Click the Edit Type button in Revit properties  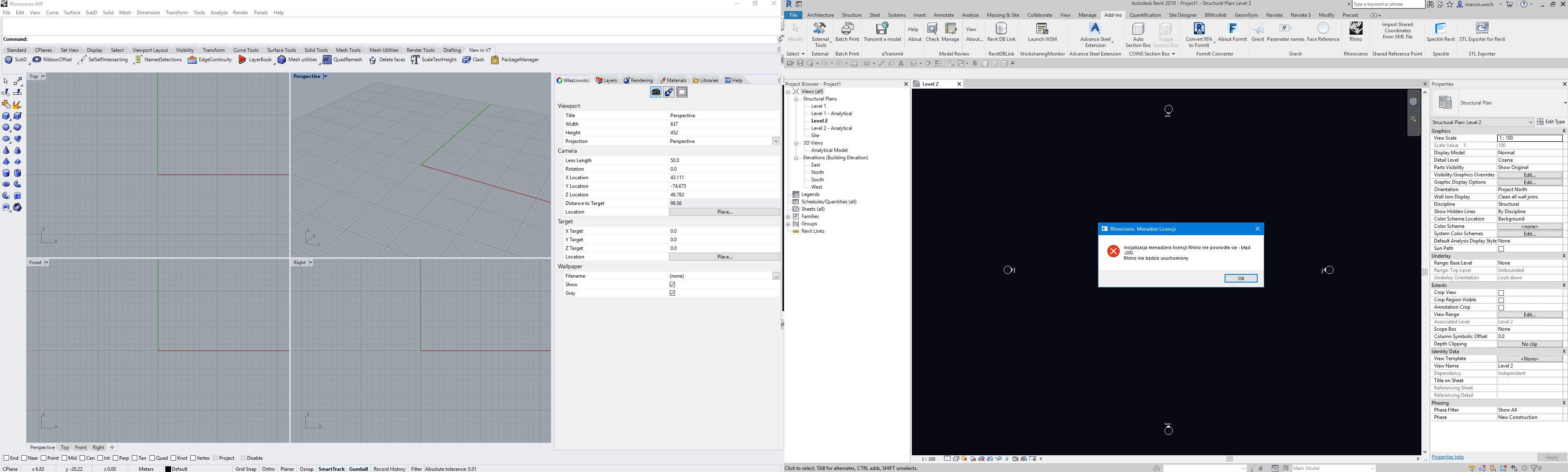pyautogui.click(x=1550, y=122)
